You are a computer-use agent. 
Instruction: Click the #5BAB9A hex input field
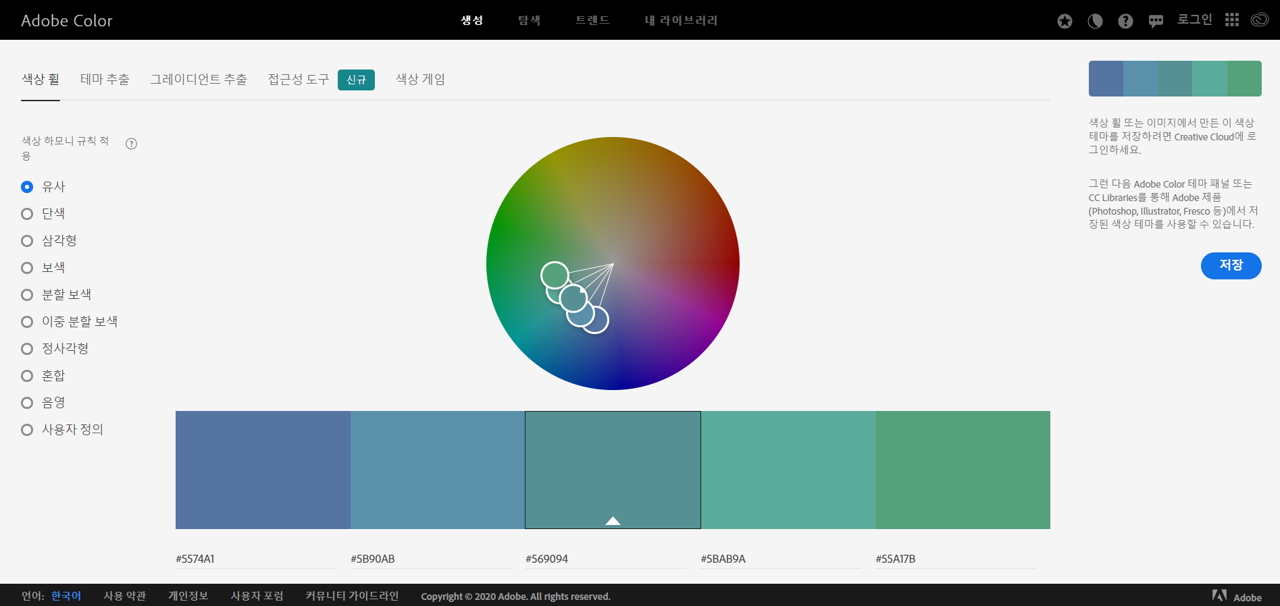(x=781, y=559)
